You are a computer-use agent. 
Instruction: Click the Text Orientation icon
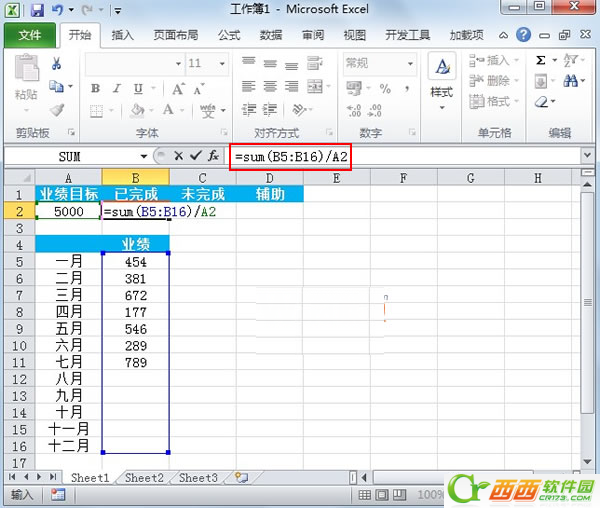coord(299,110)
